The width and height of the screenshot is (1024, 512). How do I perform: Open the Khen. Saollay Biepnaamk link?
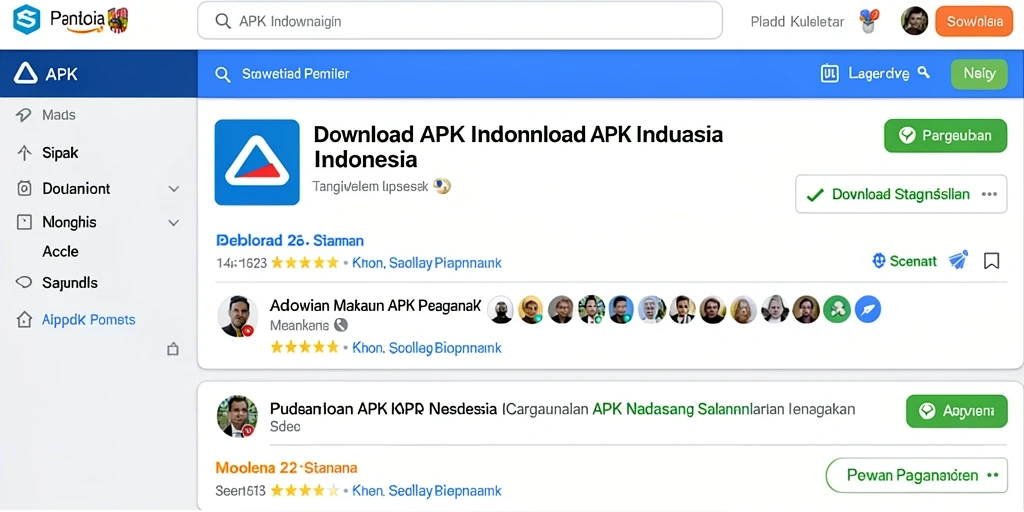427,490
